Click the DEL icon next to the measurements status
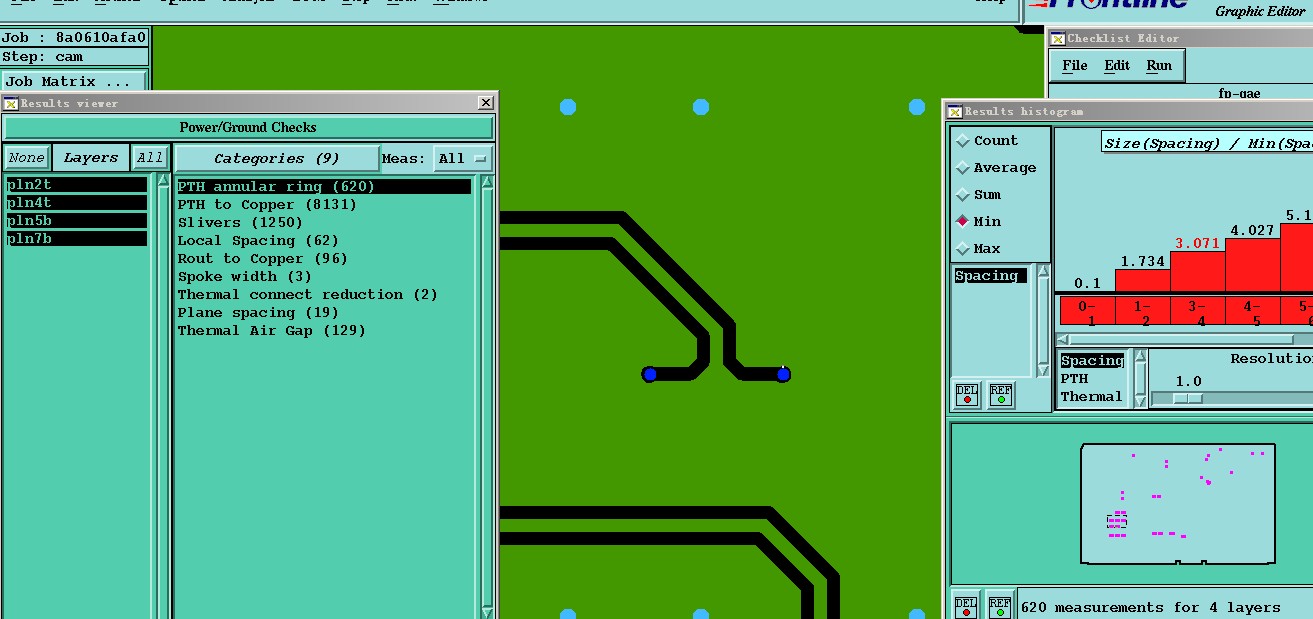1313x619 pixels. tap(966, 606)
